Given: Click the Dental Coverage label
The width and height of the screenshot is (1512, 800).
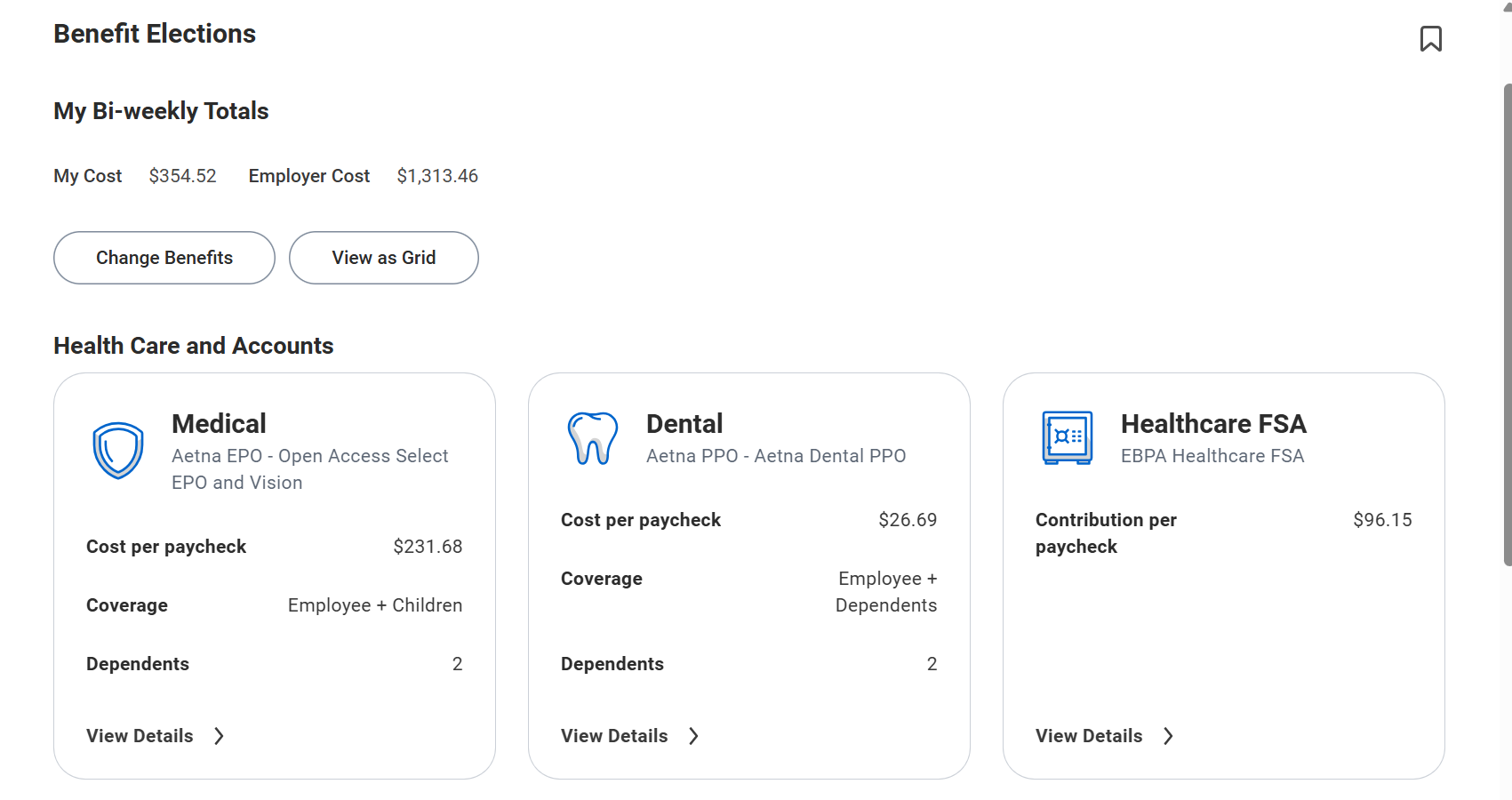Looking at the screenshot, I should coord(602,579).
